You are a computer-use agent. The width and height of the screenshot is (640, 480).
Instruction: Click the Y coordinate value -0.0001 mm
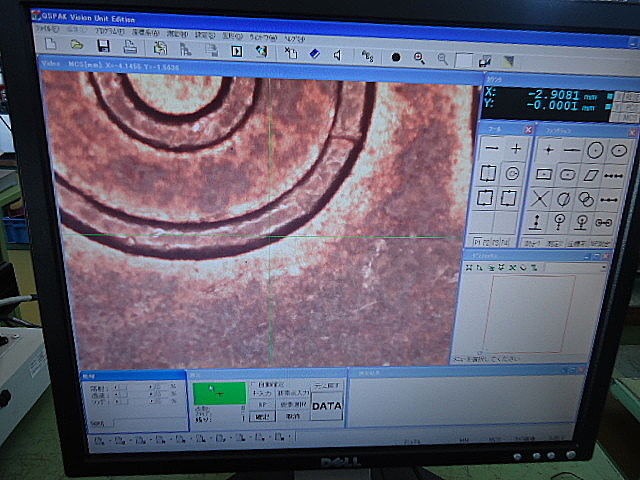click(x=560, y=106)
